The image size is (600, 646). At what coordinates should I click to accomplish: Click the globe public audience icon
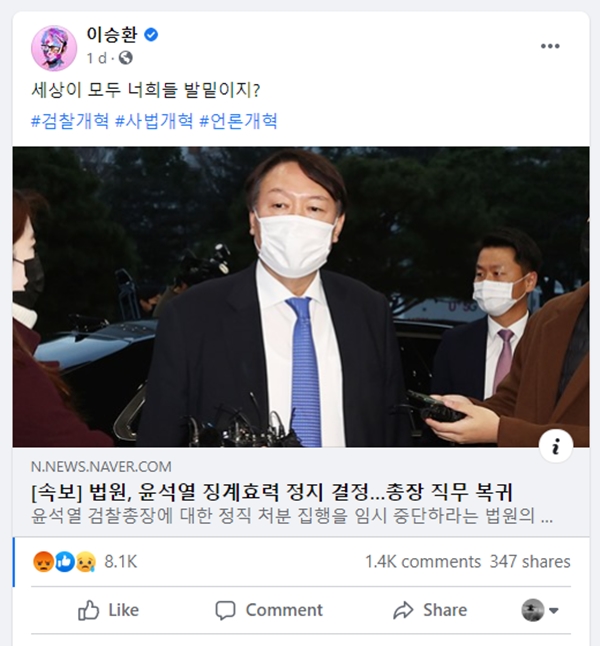pos(126,58)
